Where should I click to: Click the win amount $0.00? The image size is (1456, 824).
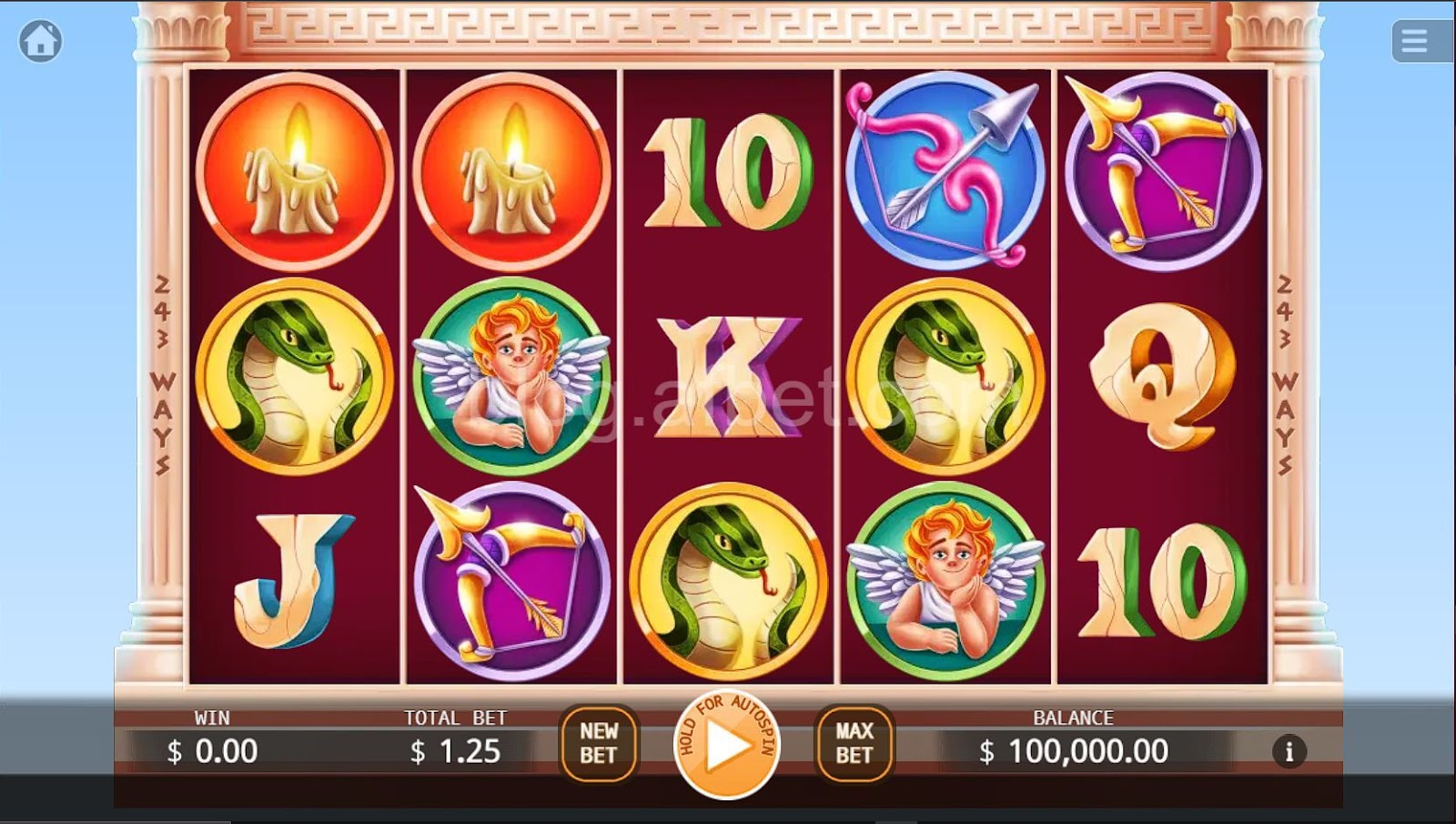[x=212, y=751]
